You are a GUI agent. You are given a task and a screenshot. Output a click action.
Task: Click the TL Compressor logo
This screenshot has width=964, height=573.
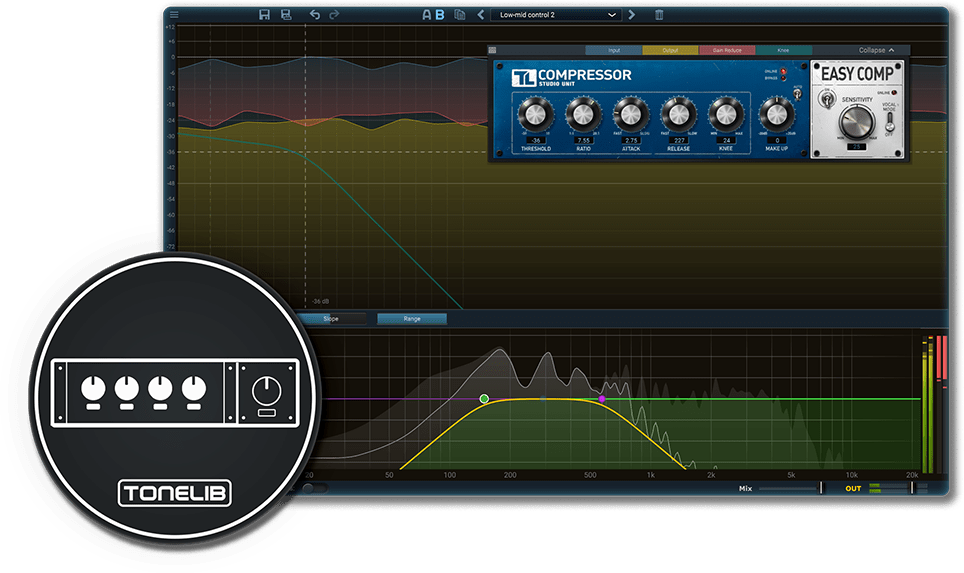(571, 77)
